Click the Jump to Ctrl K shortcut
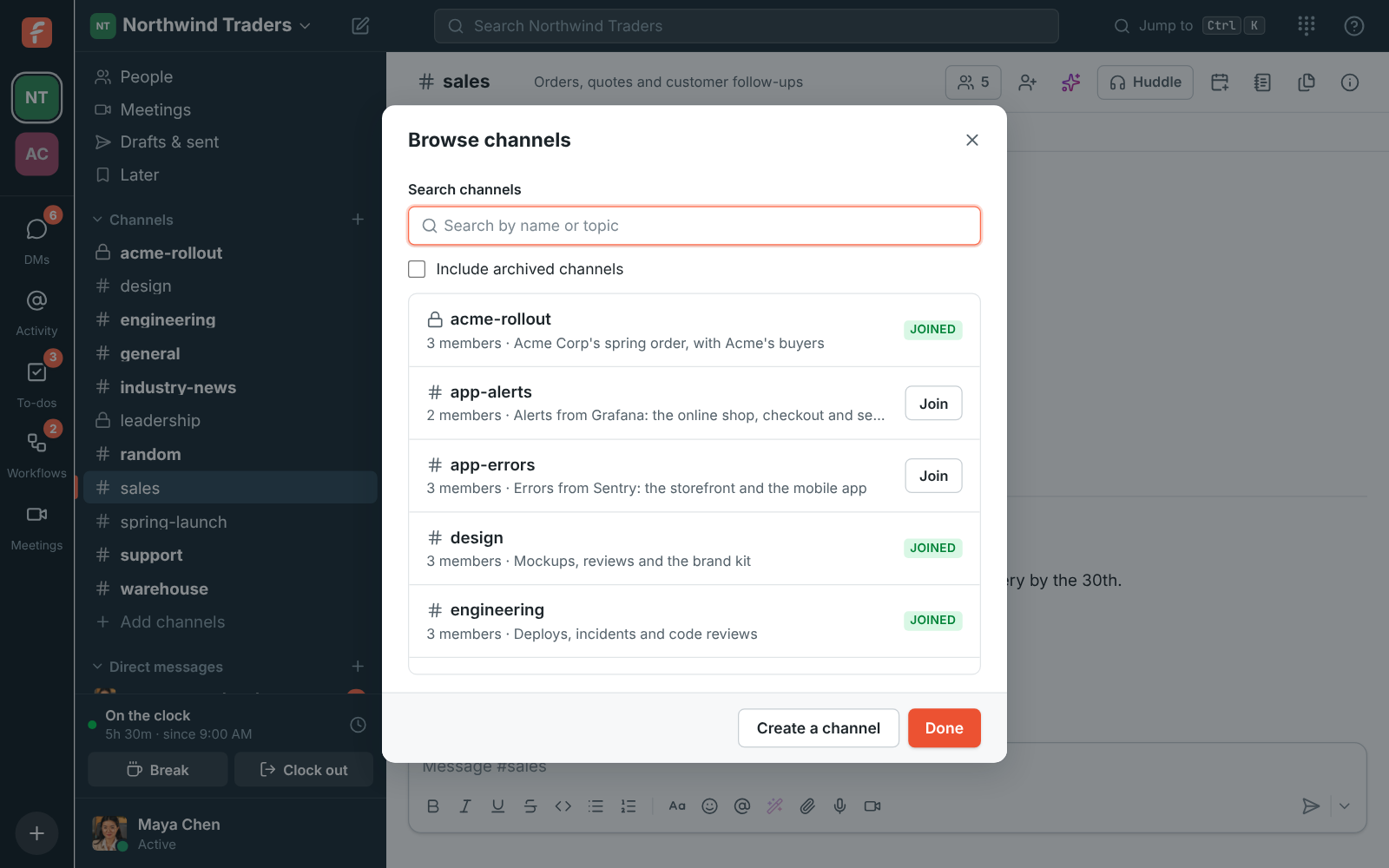This screenshot has height=868, width=1389. click(x=1188, y=26)
